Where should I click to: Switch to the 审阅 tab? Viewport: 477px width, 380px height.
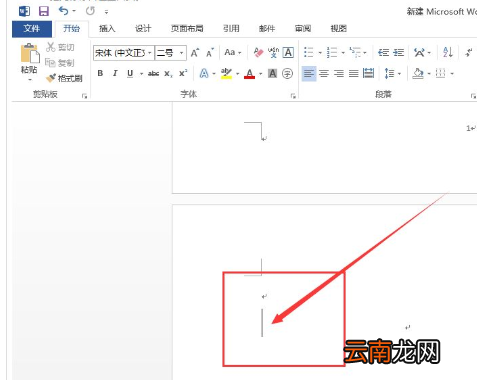pyautogui.click(x=303, y=29)
